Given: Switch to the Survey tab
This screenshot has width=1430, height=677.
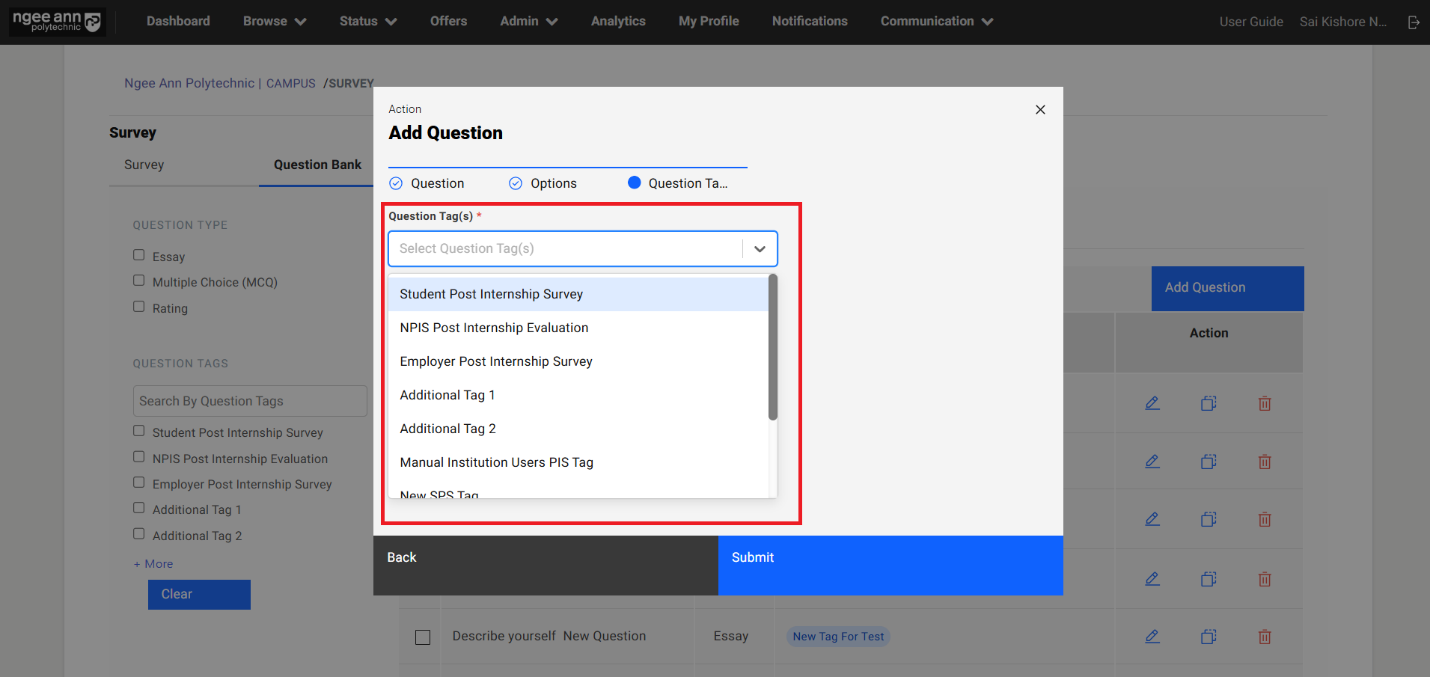Looking at the screenshot, I should coord(144,165).
